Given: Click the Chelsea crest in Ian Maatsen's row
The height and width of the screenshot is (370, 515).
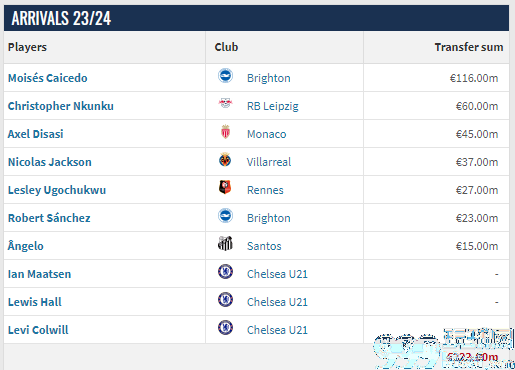Looking at the screenshot, I should point(225,272).
